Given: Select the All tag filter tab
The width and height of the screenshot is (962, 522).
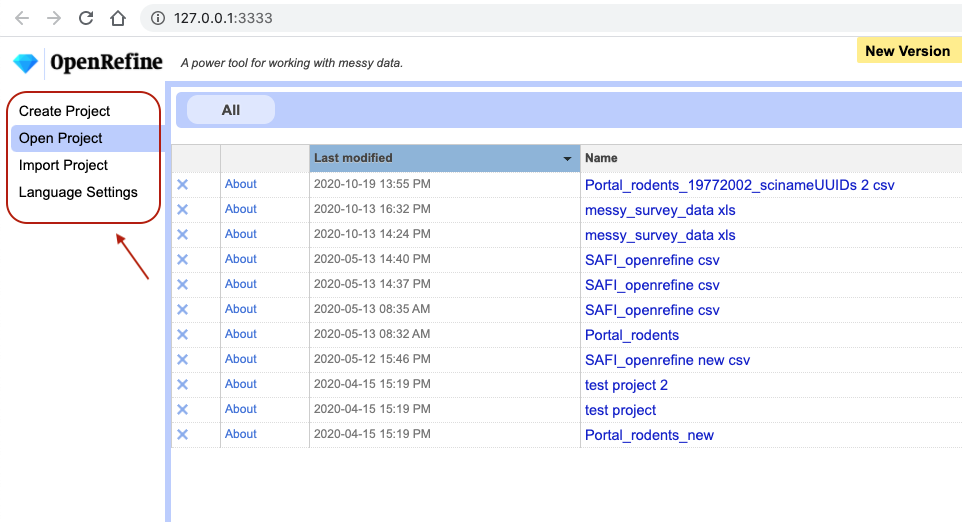Looking at the screenshot, I should click(x=231, y=110).
